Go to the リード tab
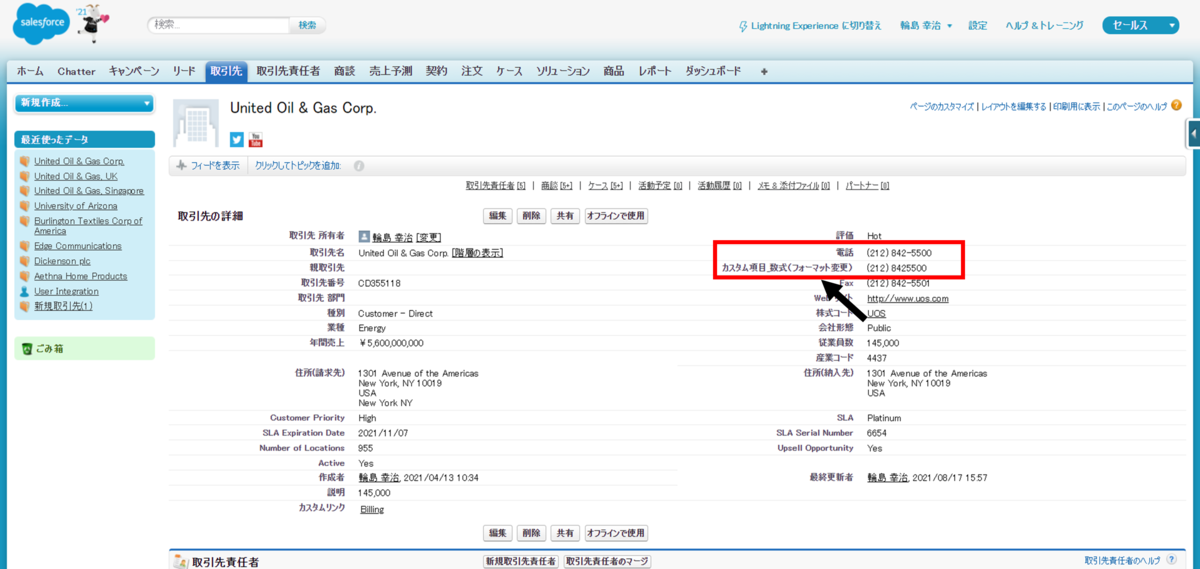This screenshot has height=569, width=1200. pos(184,72)
